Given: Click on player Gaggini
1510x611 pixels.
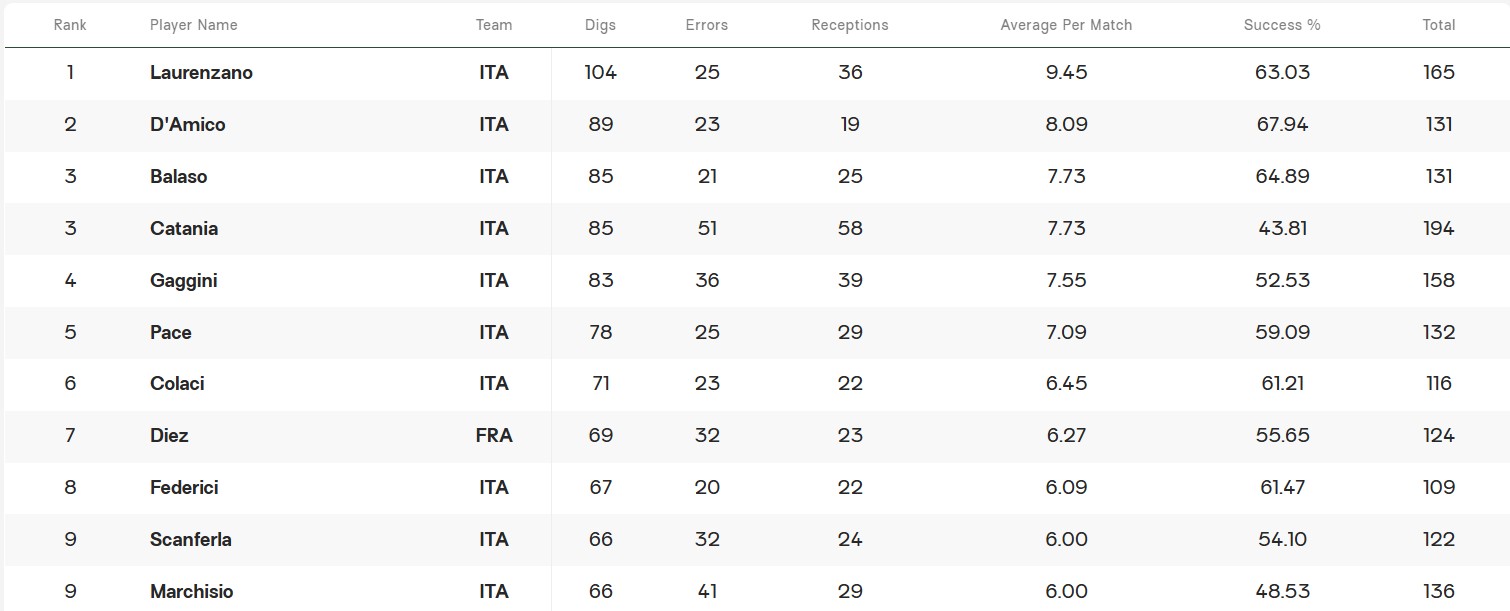Looking at the screenshot, I should coord(184,281).
